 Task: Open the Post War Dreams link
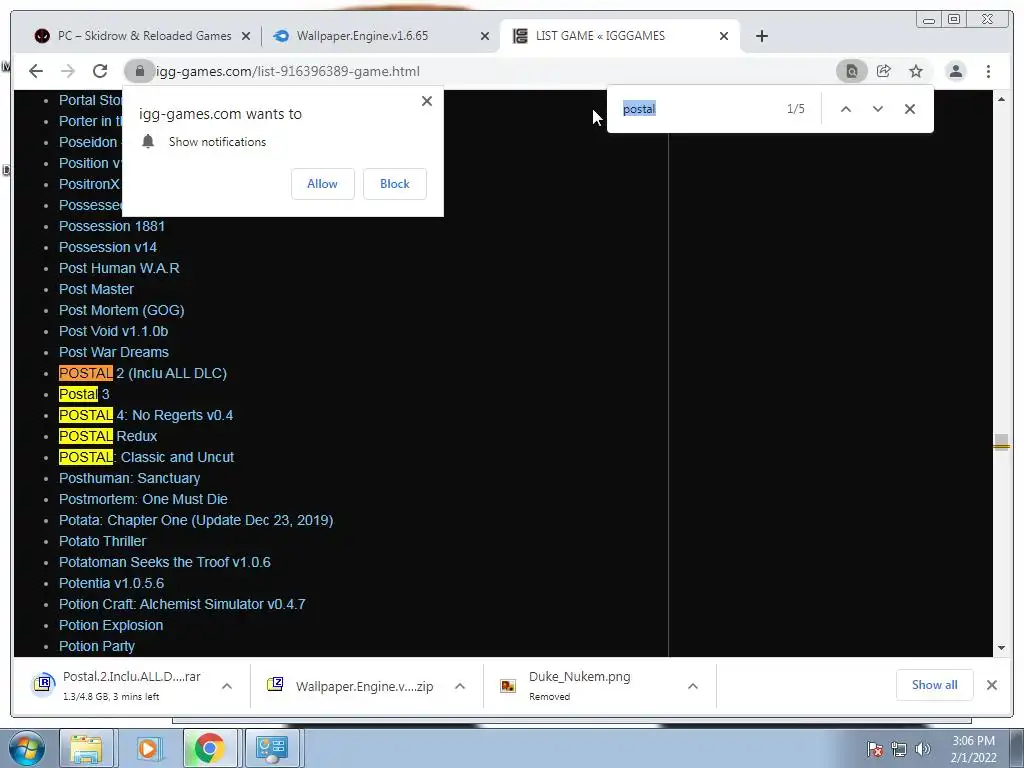pos(114,353)
